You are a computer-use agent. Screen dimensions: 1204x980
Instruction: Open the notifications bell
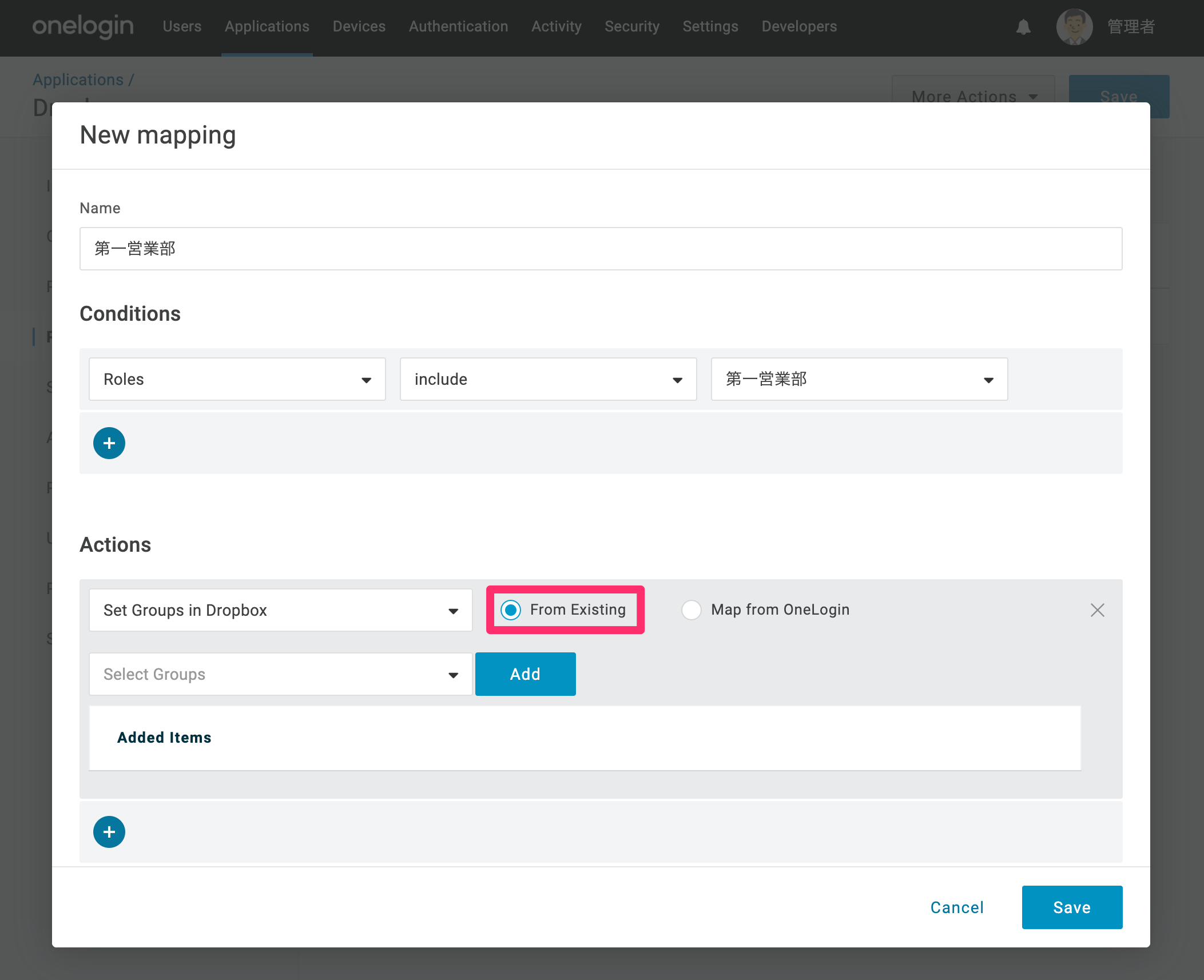[x=1023, y=27]
